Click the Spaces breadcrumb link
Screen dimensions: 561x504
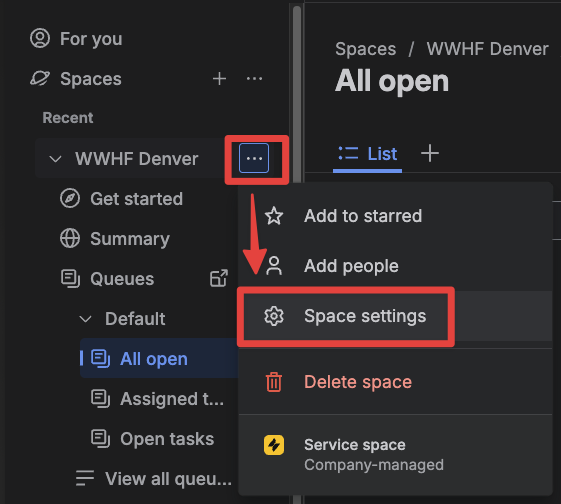click(365, 49)
